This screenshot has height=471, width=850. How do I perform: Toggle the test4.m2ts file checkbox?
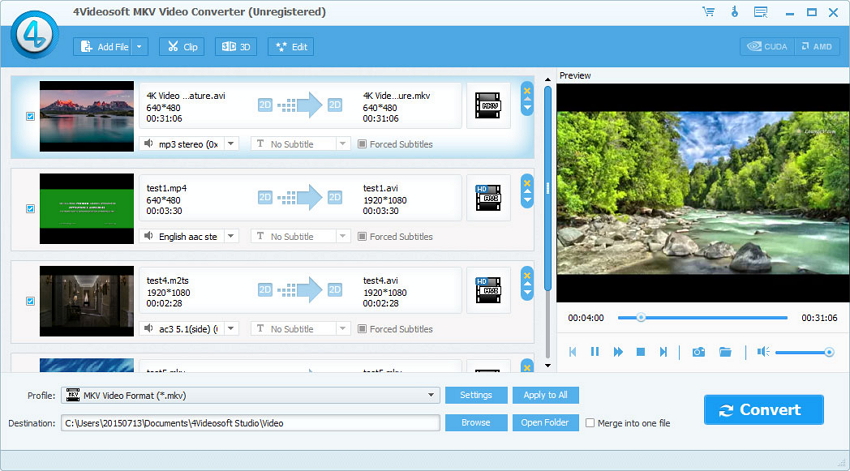pyautogui.click(x=30, y=301)
